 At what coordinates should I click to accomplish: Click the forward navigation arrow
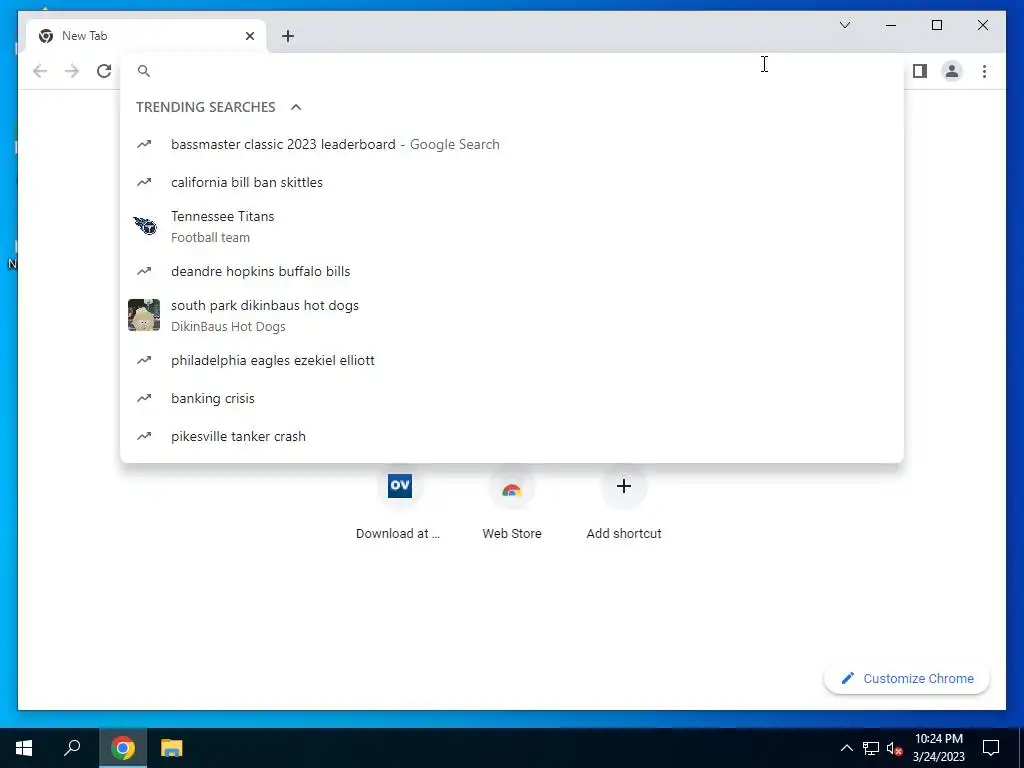coord(72,71)
